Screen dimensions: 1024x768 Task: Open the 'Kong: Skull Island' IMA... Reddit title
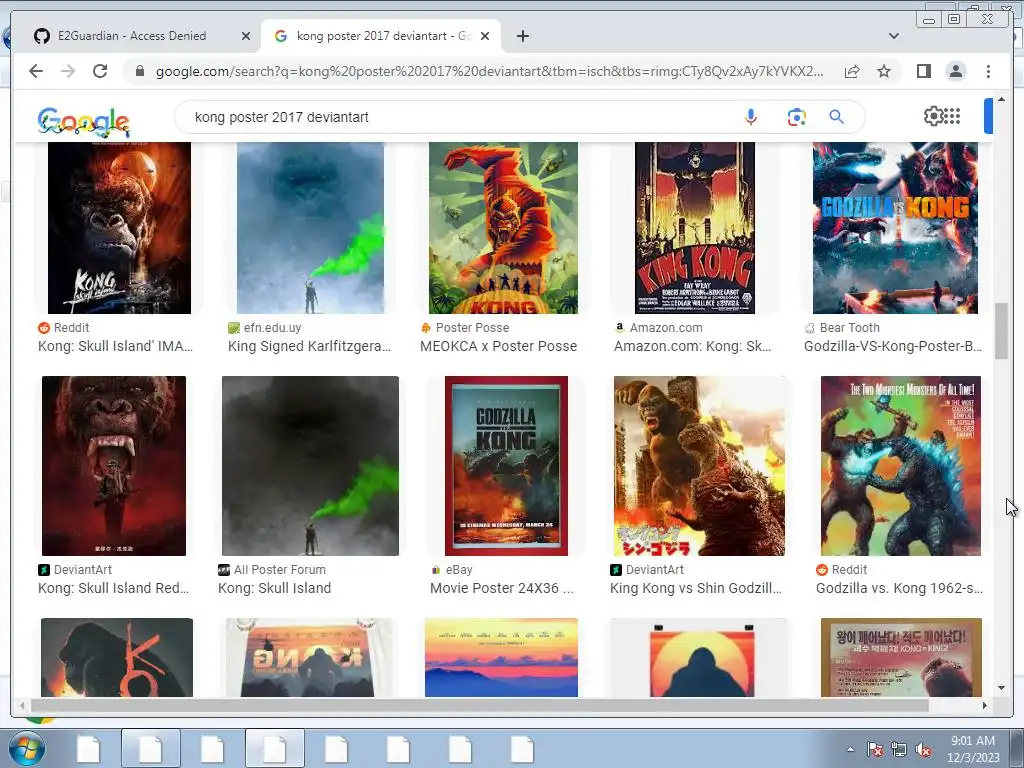(x=116, y=346)
